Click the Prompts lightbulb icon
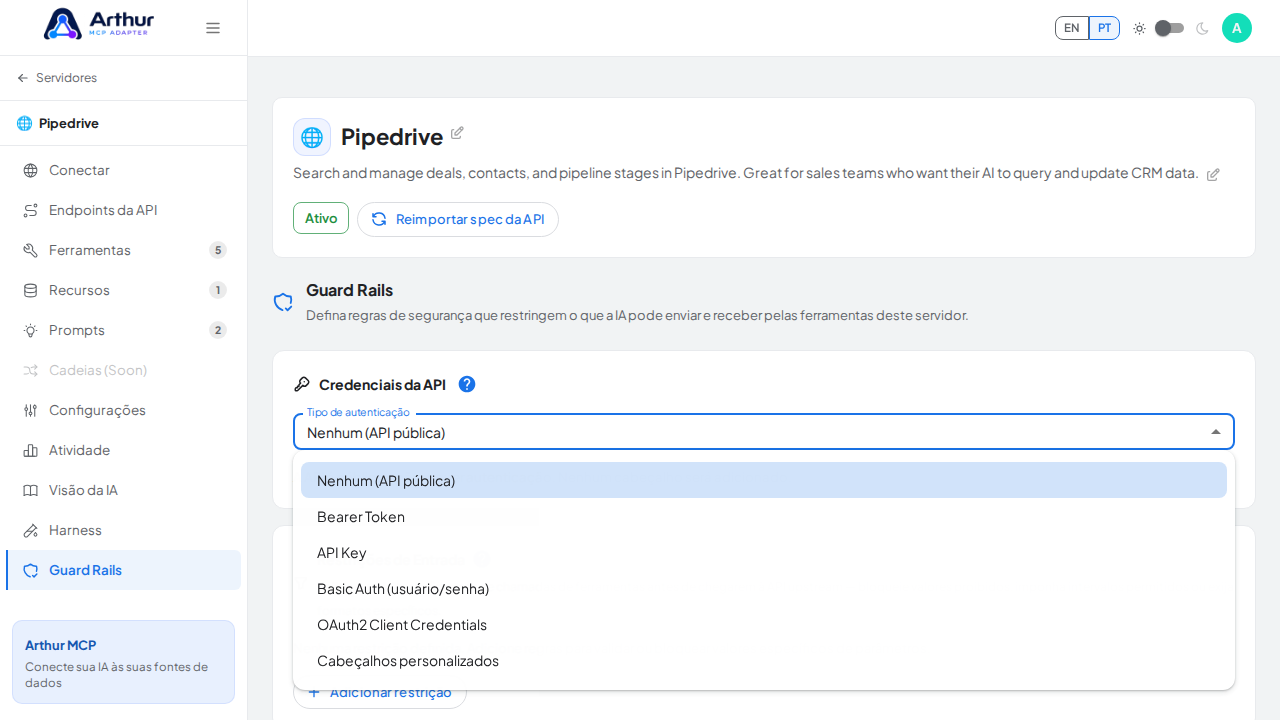Screen dimensions: 1280x720 (31, 330)
